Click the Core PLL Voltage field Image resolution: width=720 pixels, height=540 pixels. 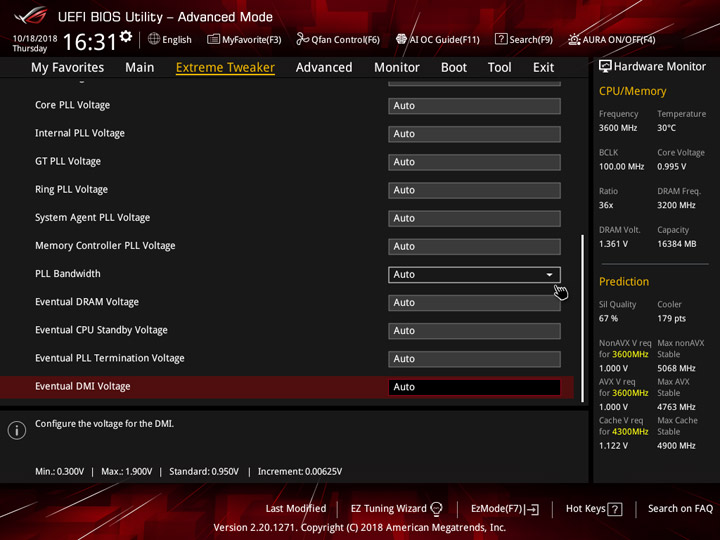point(474,106)
